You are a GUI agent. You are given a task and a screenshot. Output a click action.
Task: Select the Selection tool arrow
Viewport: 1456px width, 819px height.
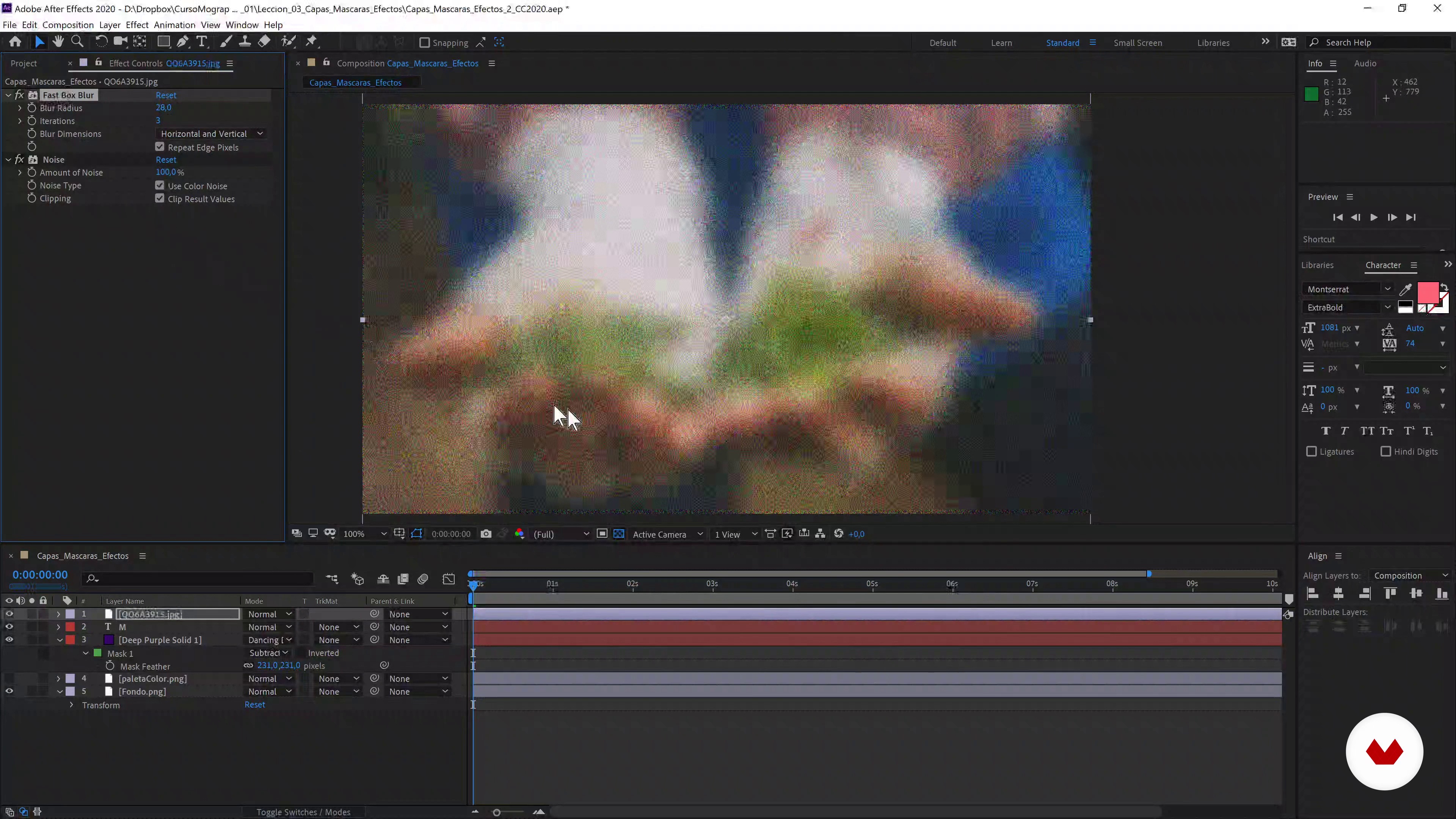click(39, 42)
